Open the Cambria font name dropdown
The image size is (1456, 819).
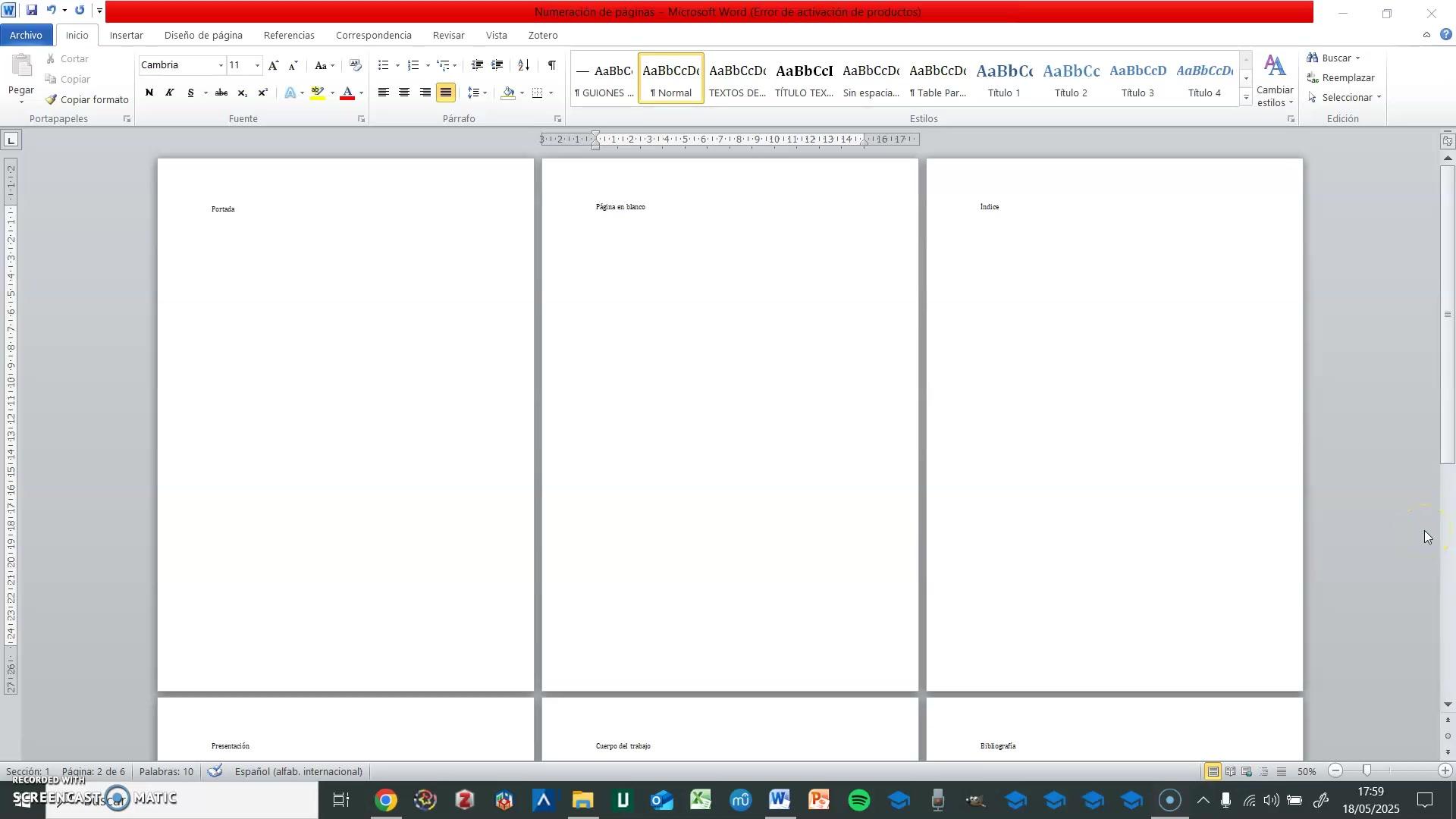tap(221, 65)
